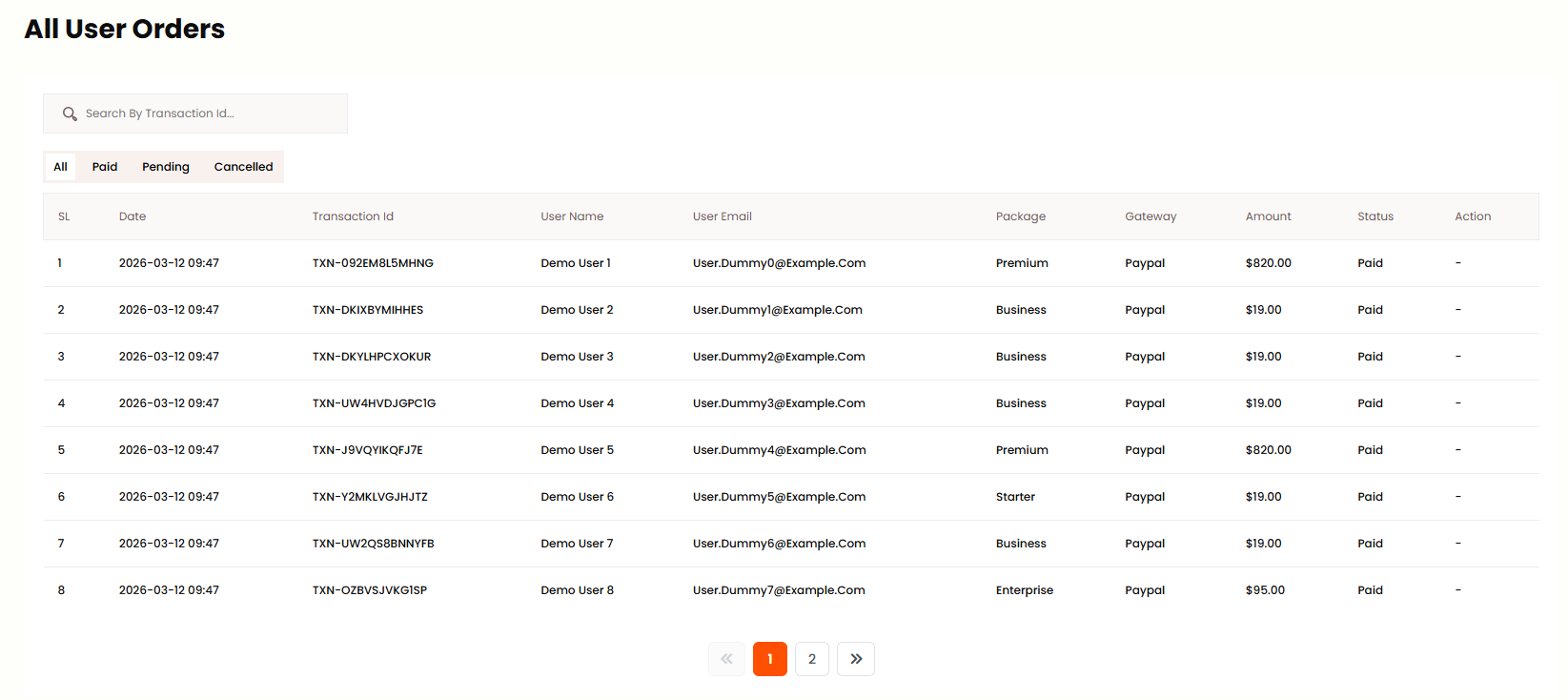Screen dimensions: 1568x700
Task: Click the $820.00 amount for Demo User 5
Action: (x=1268, y=450)
